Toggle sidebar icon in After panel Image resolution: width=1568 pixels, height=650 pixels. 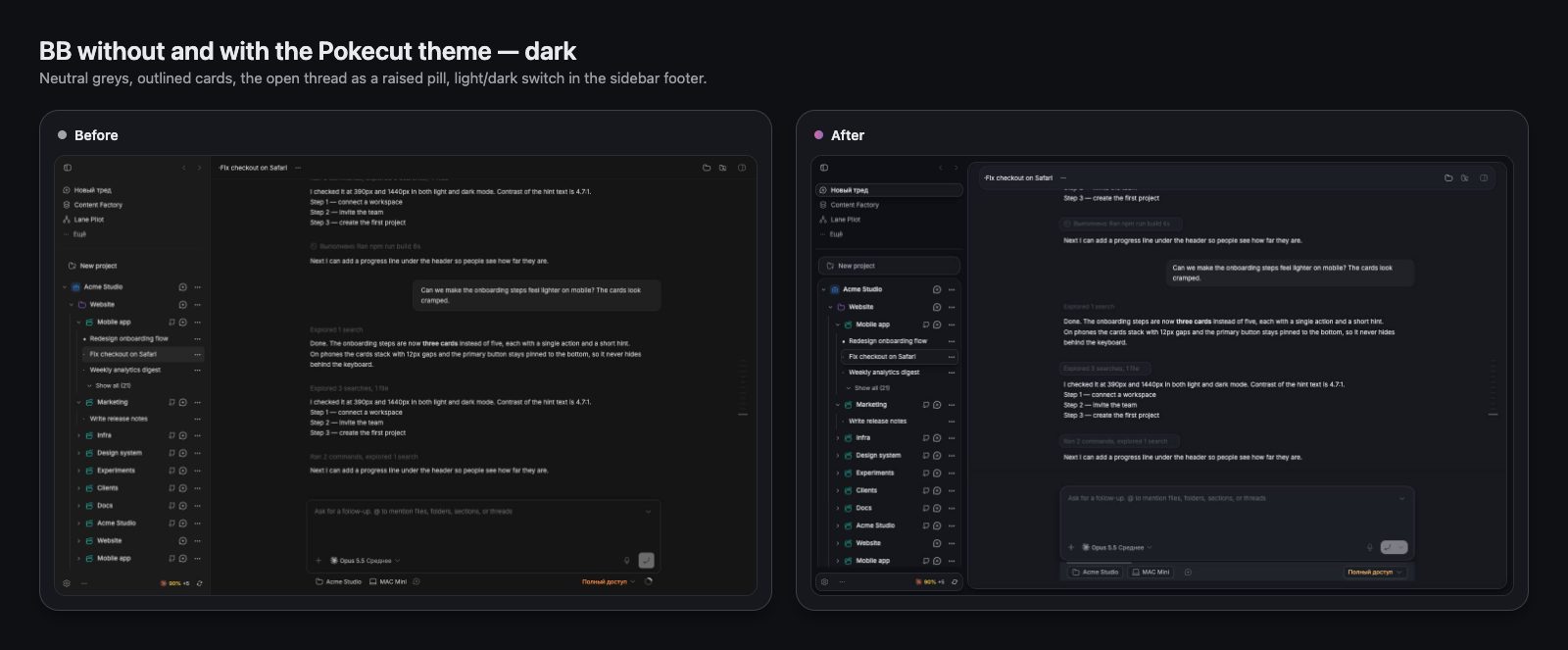pos(824,168)
